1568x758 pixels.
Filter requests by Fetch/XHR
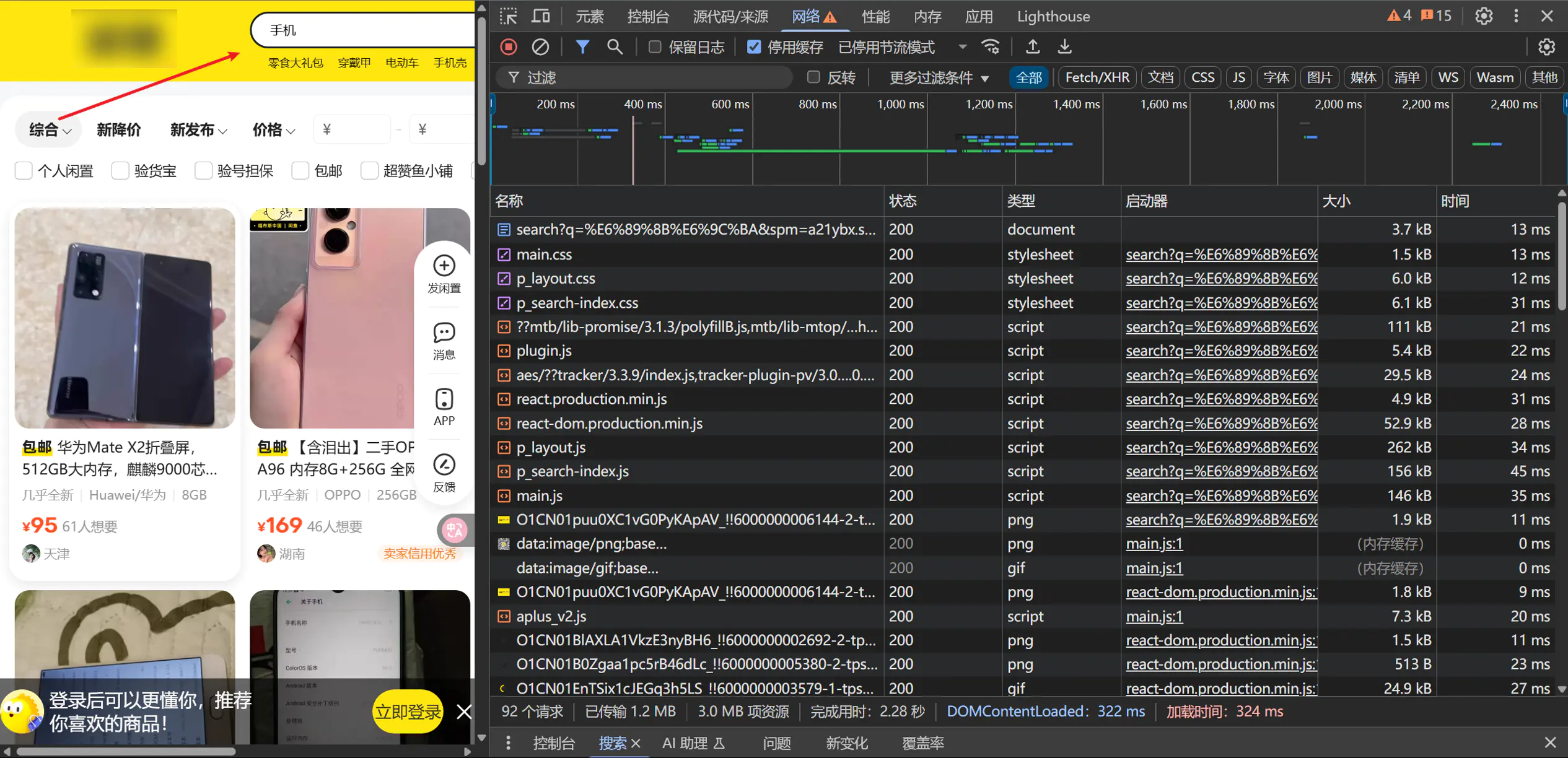pyautogui.click(x=1097, y=78)
